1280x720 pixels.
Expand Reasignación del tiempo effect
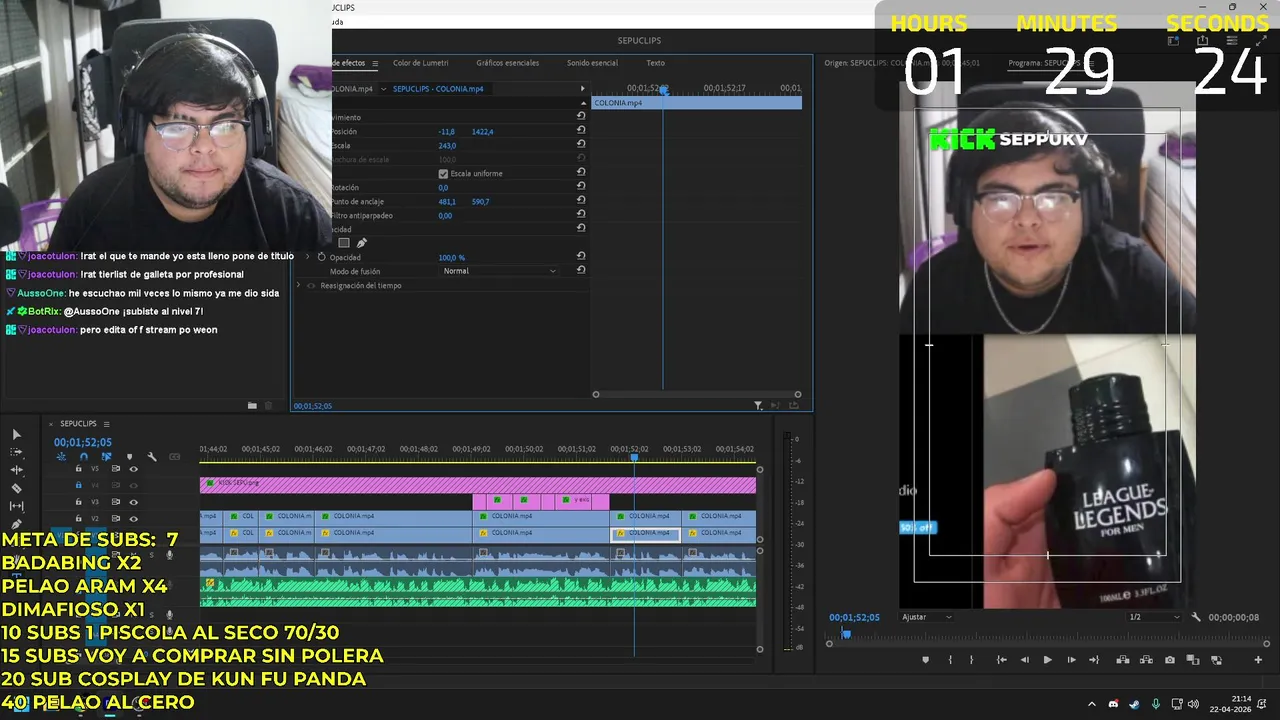tap(298, 285)
